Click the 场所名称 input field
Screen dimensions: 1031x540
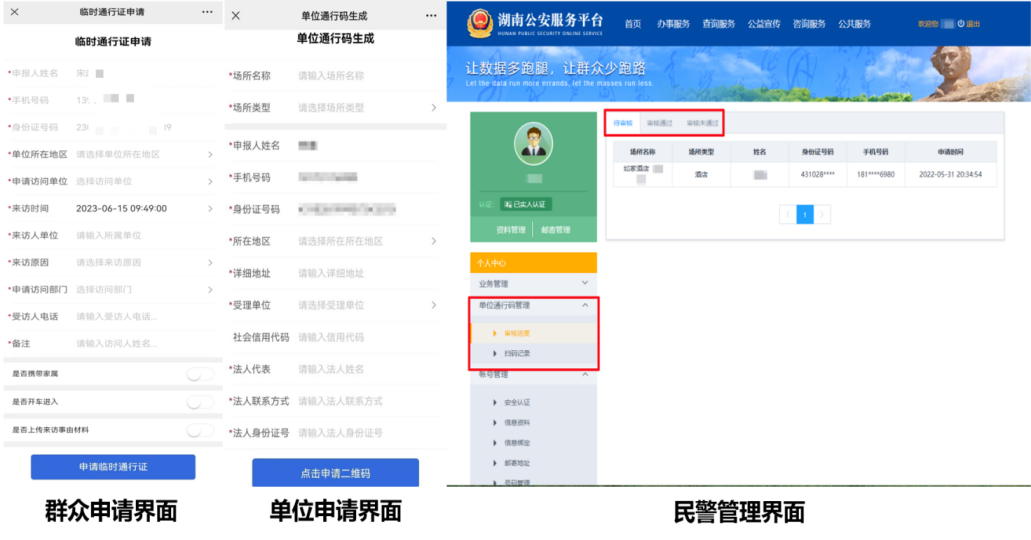[x=360, y=75]
